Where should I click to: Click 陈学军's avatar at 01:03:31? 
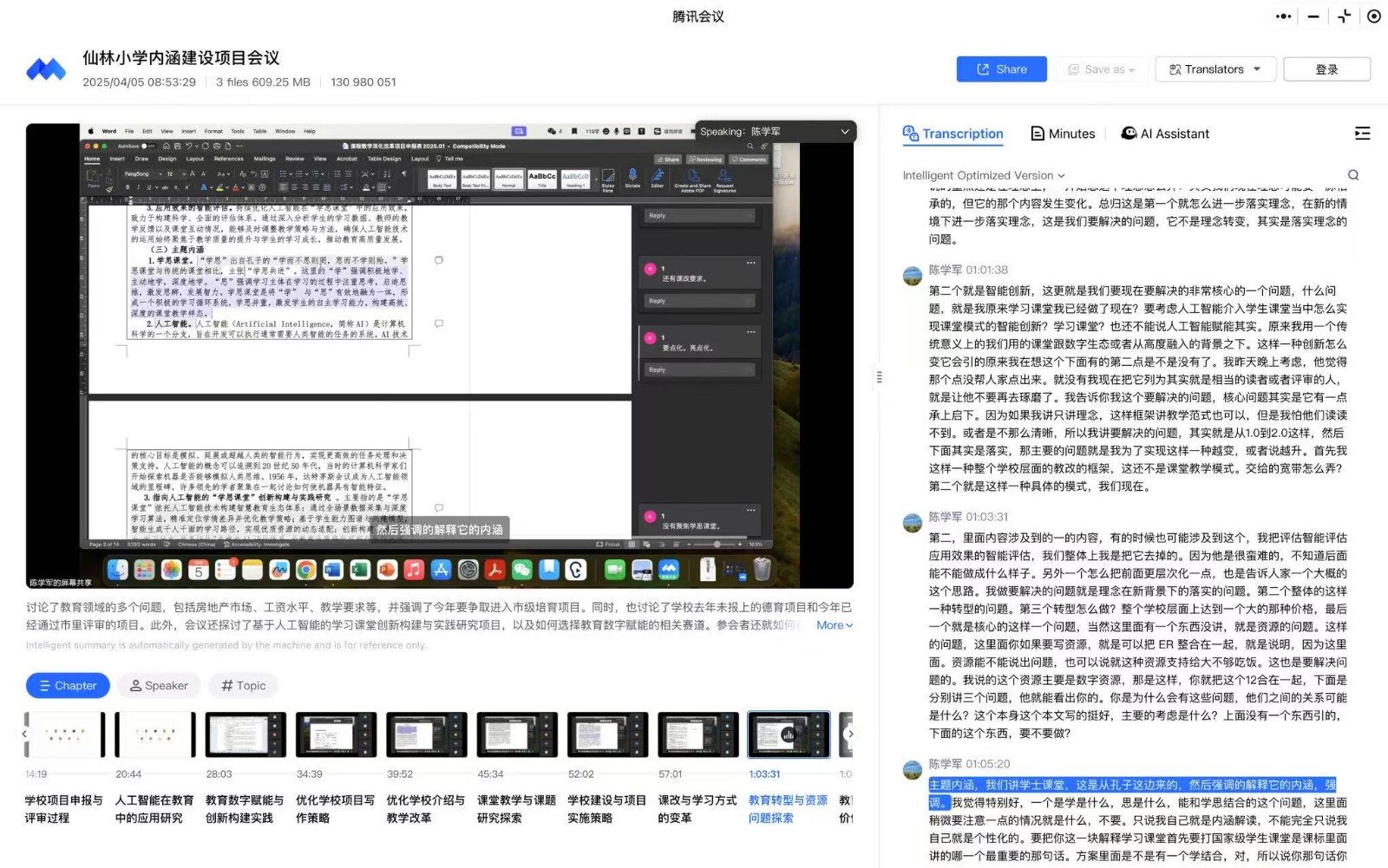tap(913, 523)
